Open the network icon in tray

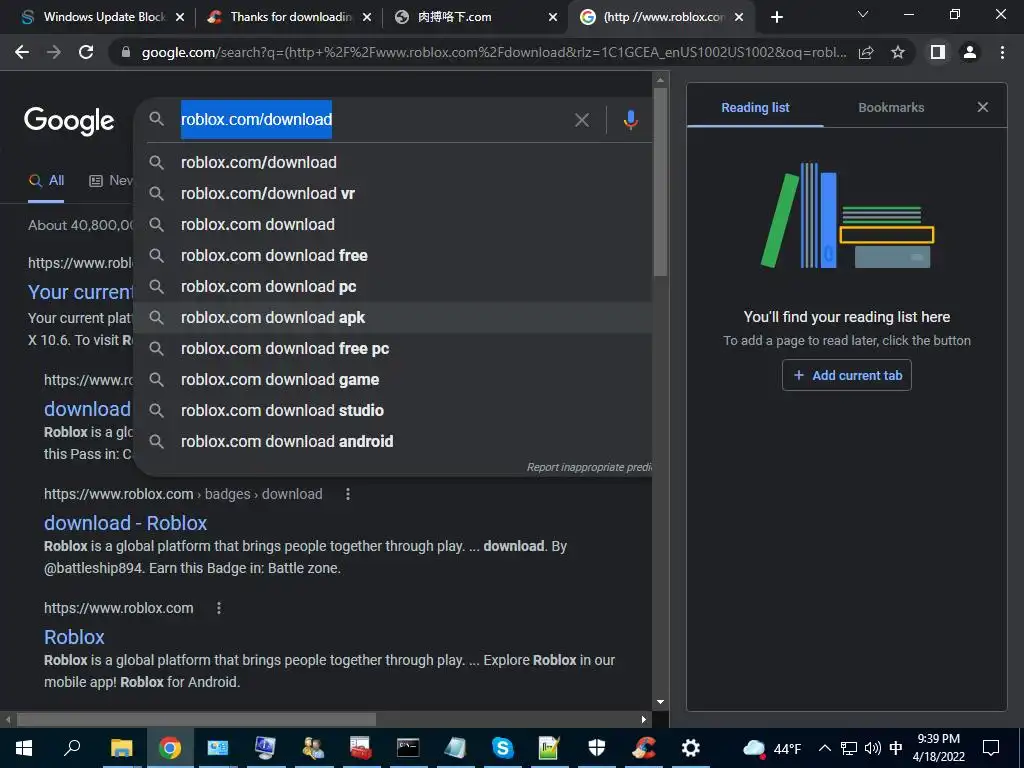(x=848, y=749)
